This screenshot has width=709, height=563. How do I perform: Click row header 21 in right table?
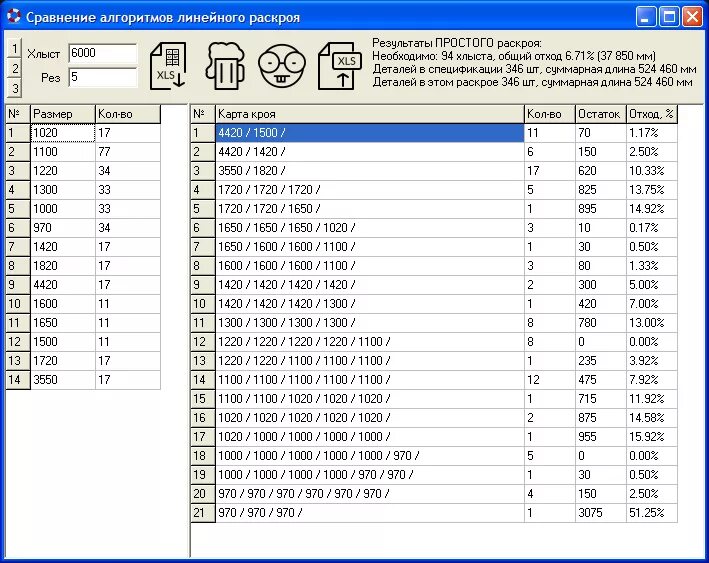coord(203,513)
